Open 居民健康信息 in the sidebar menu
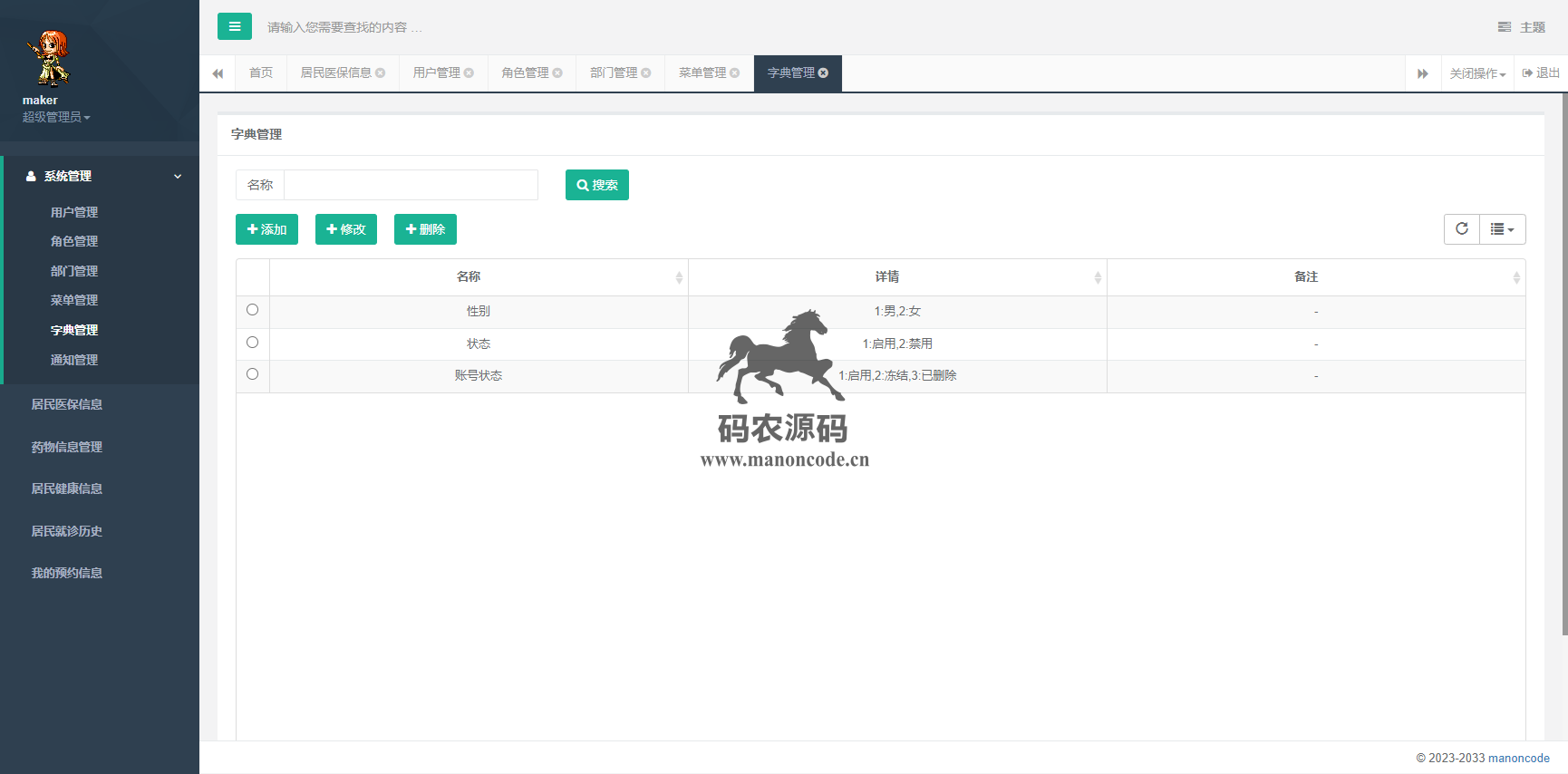The image size is (1568, 774). (x=67, y=489)
